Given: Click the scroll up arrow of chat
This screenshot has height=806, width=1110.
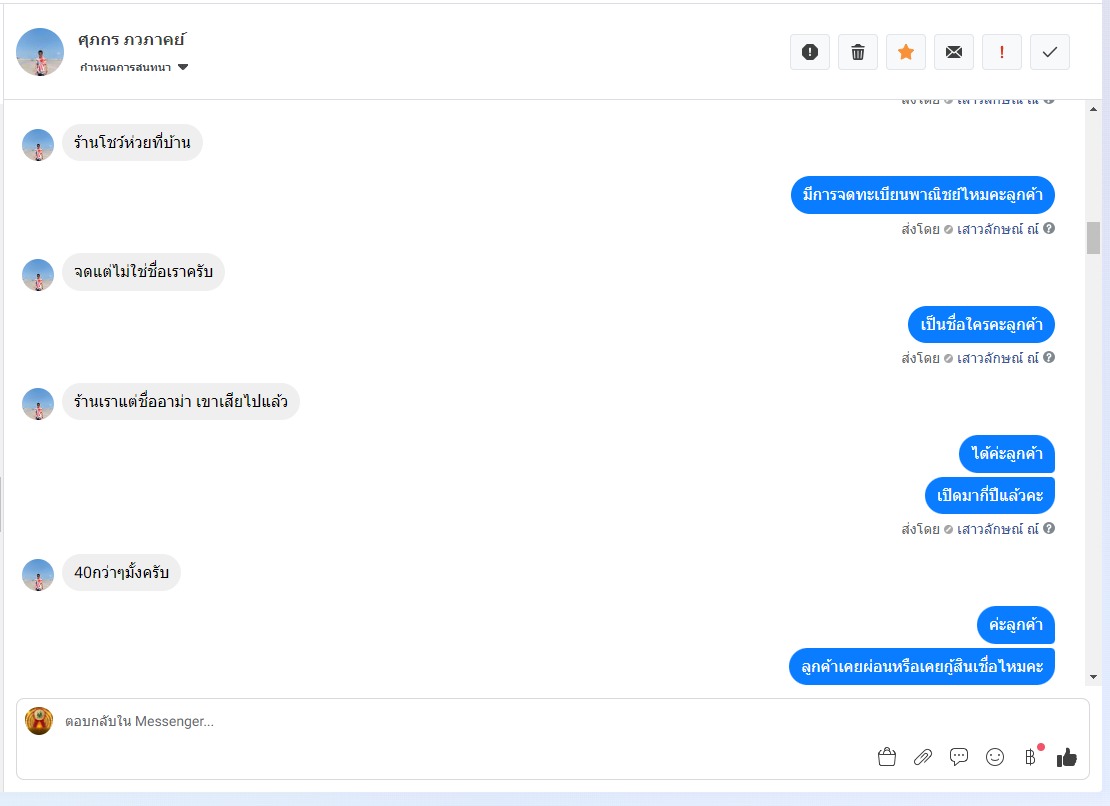Looking at the screenshot, I should pos(1094,109).
